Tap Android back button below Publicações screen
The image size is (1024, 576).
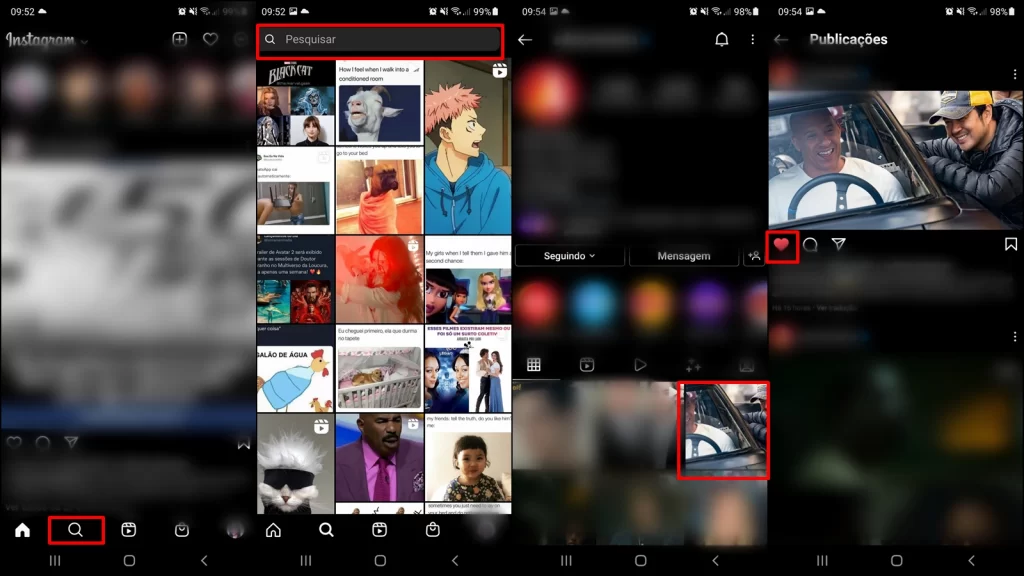(x=971, y=560)
